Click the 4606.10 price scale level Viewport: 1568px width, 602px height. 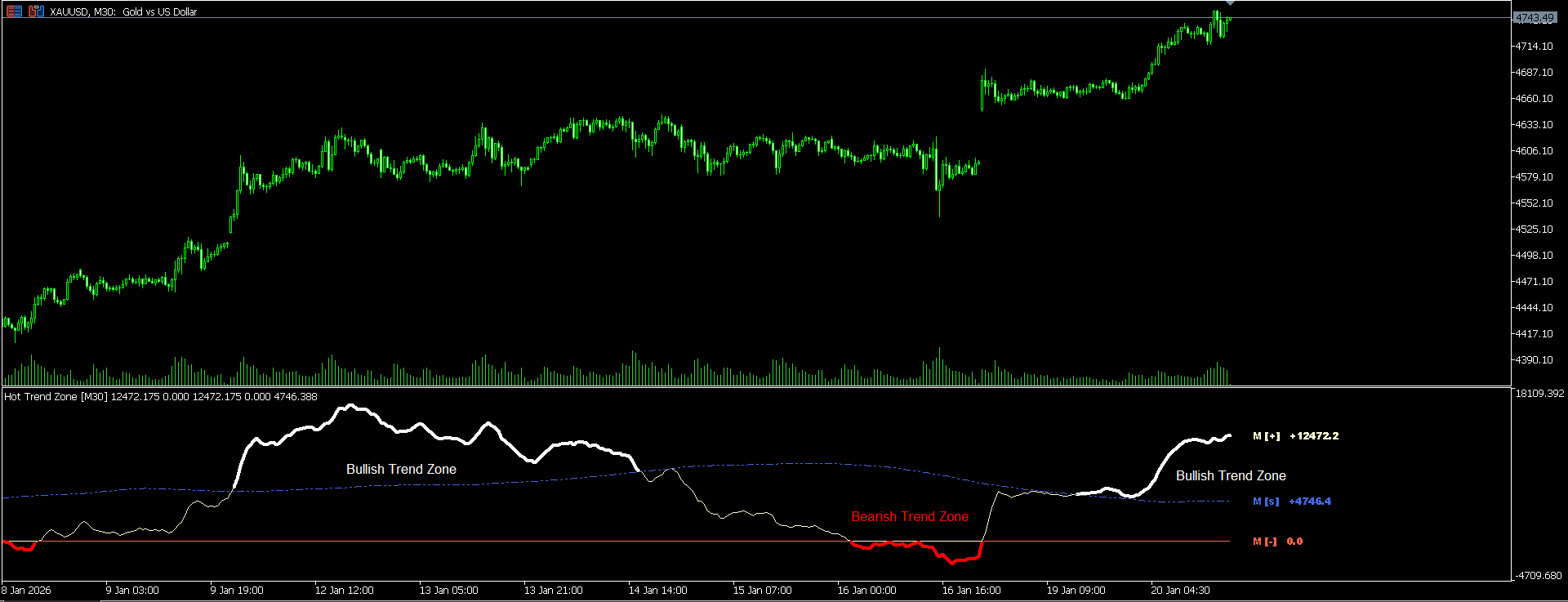1534,151
